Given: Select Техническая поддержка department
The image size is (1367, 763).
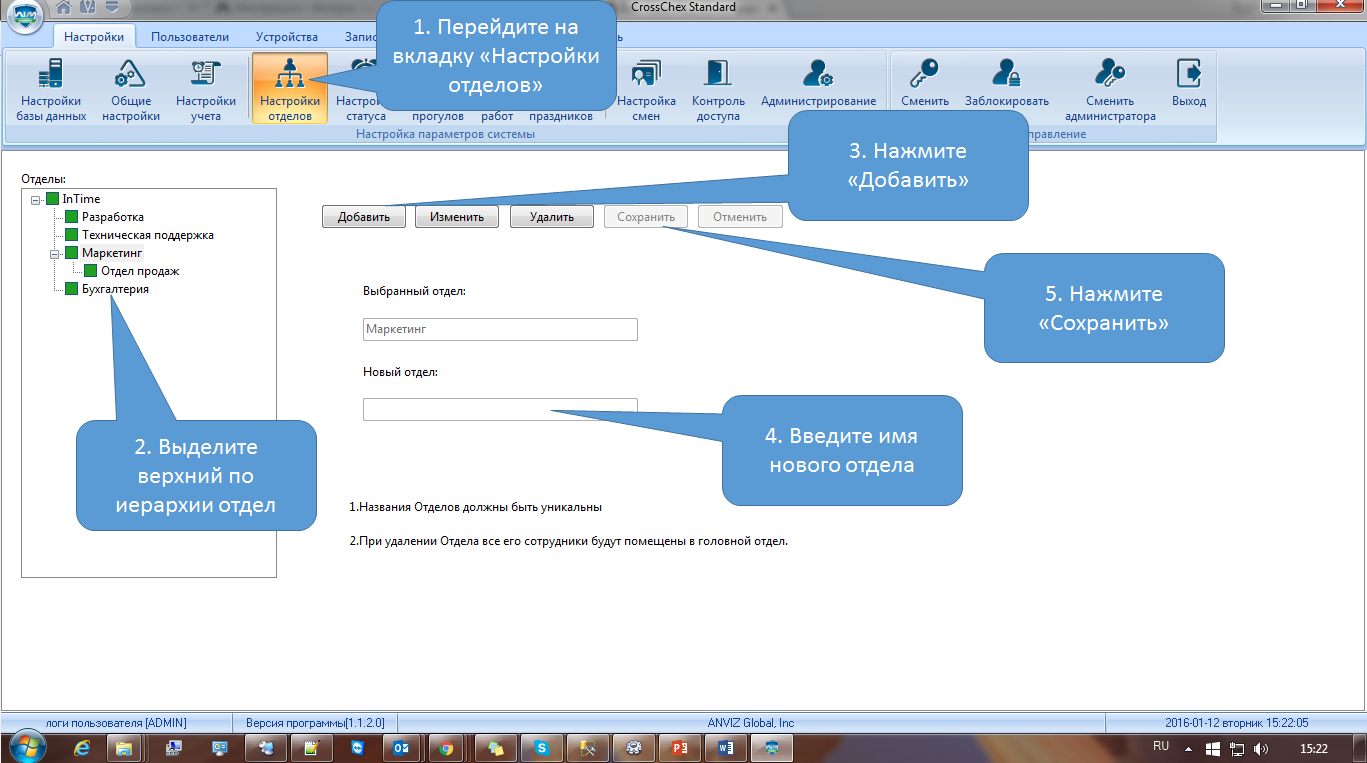Looking at the screenshot, I should (x=147, y=235).
